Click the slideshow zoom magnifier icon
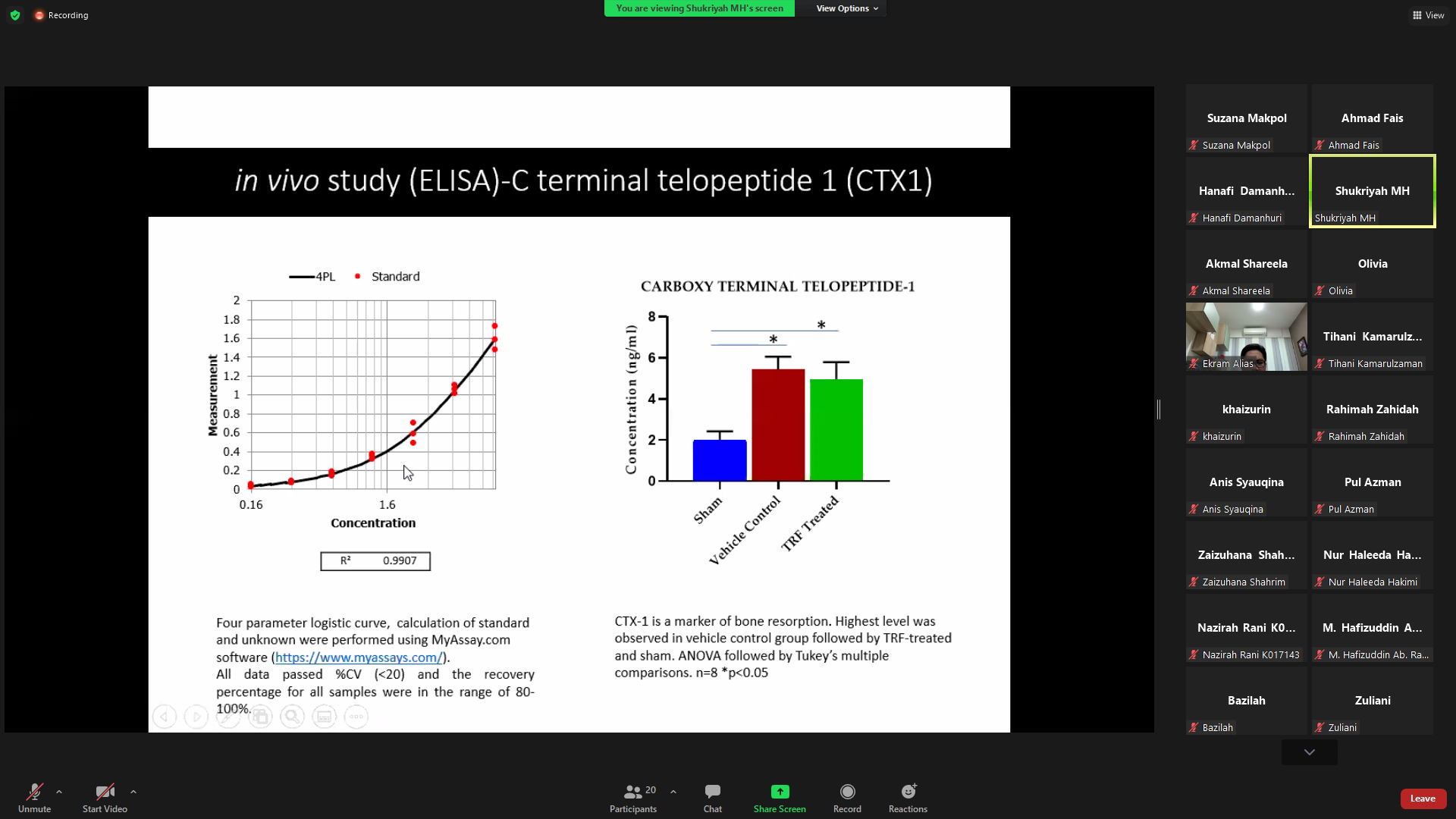The height and width of the screenshot is (819, 1456). coord(292,717)
